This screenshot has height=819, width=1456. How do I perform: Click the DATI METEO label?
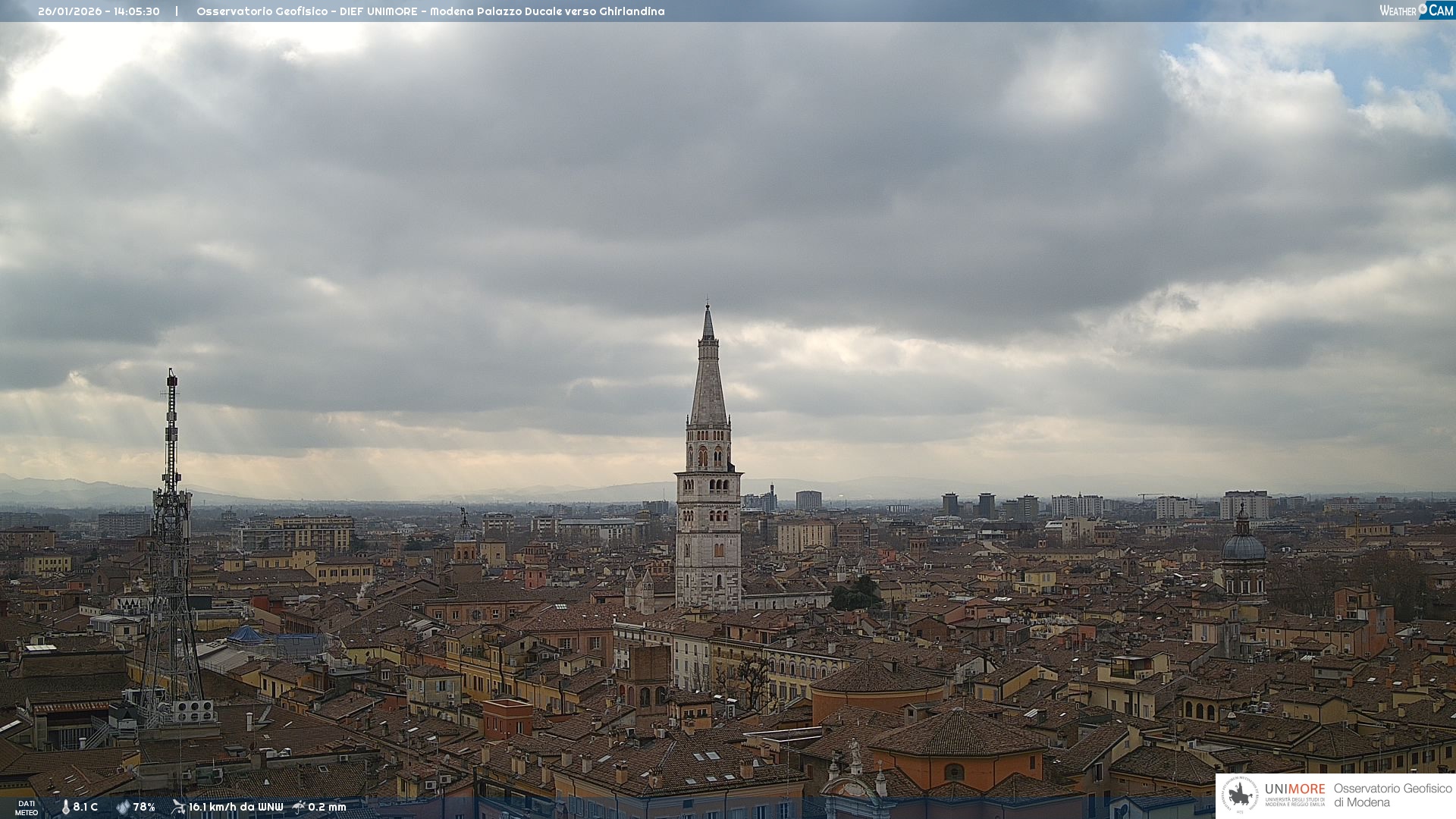(27, 808)
